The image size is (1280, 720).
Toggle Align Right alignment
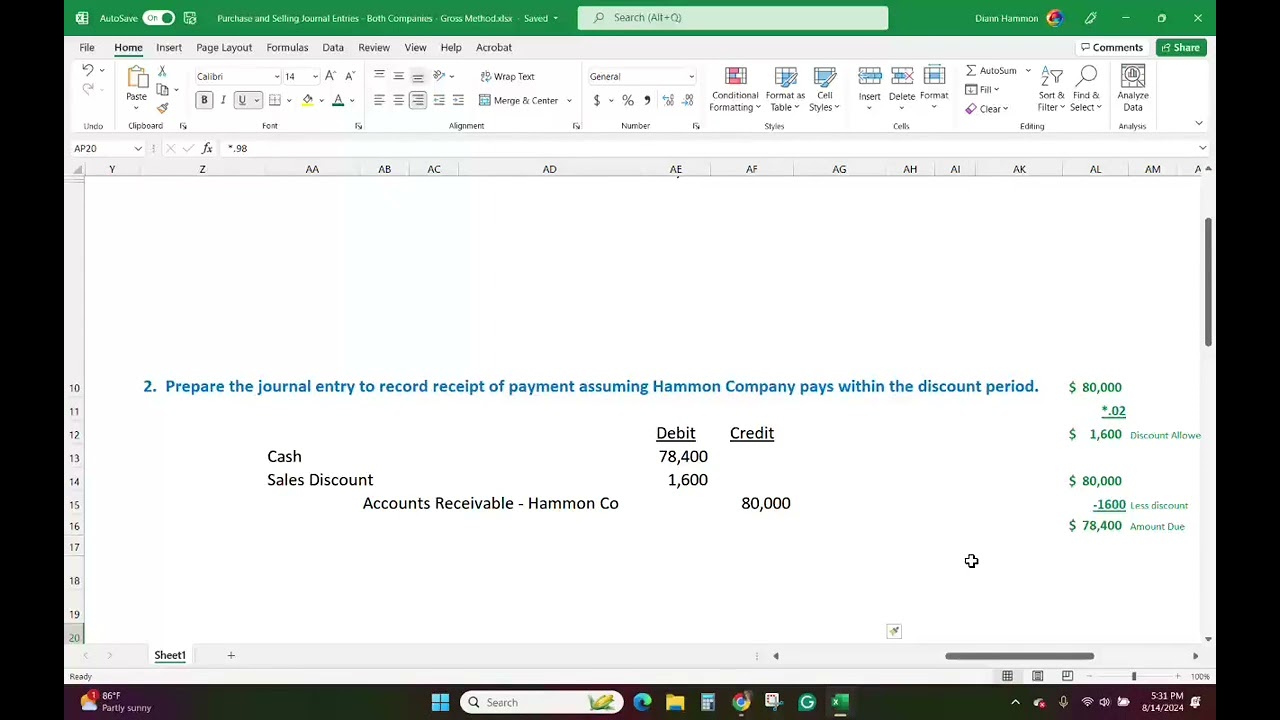tap(418, 100)
